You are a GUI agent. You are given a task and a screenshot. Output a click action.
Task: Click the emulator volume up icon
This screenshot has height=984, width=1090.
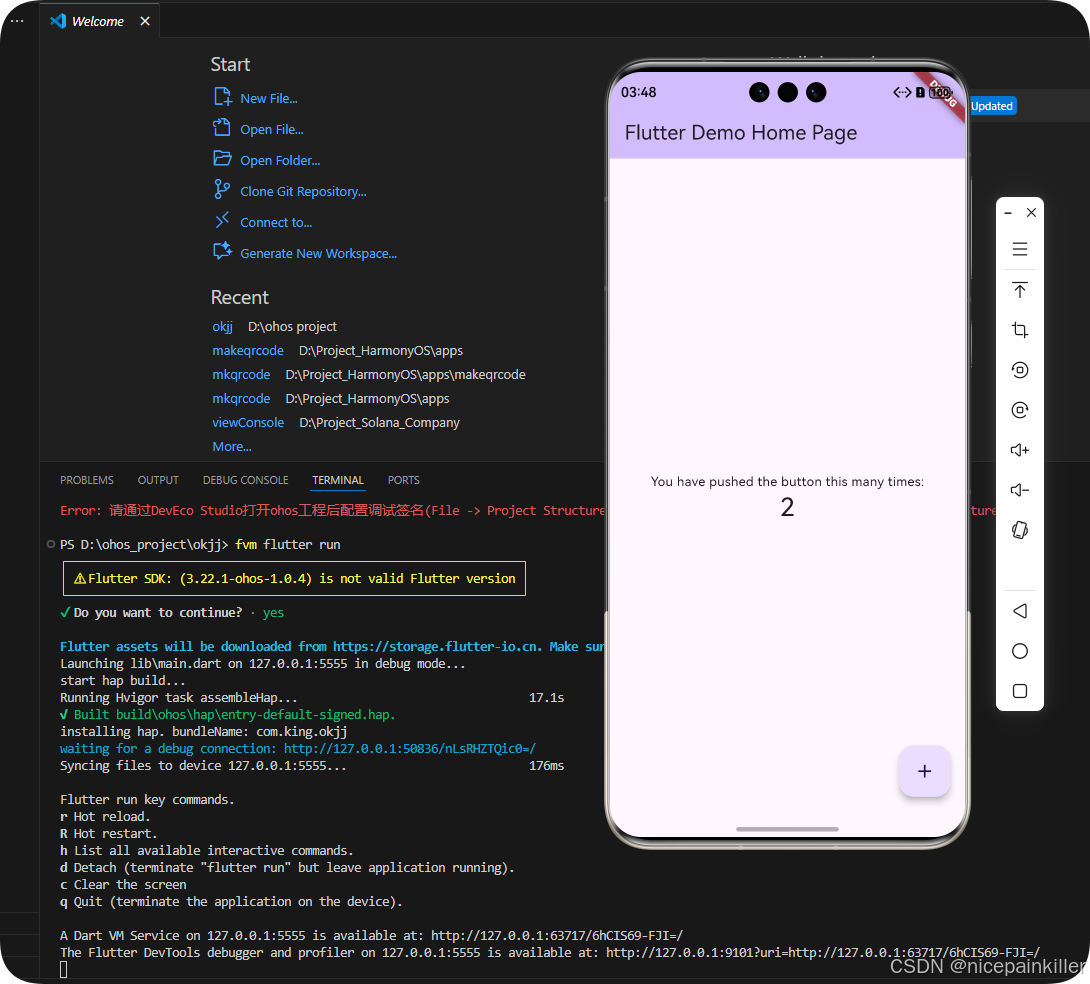1020,450
